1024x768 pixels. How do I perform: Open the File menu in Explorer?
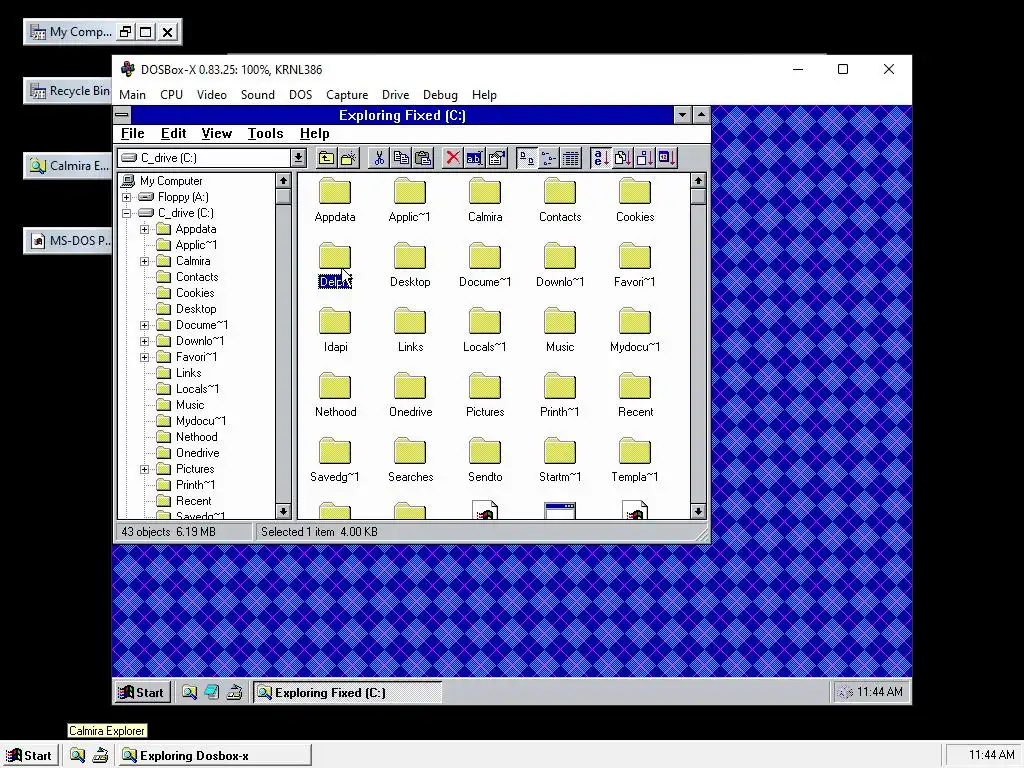point(133,133)
